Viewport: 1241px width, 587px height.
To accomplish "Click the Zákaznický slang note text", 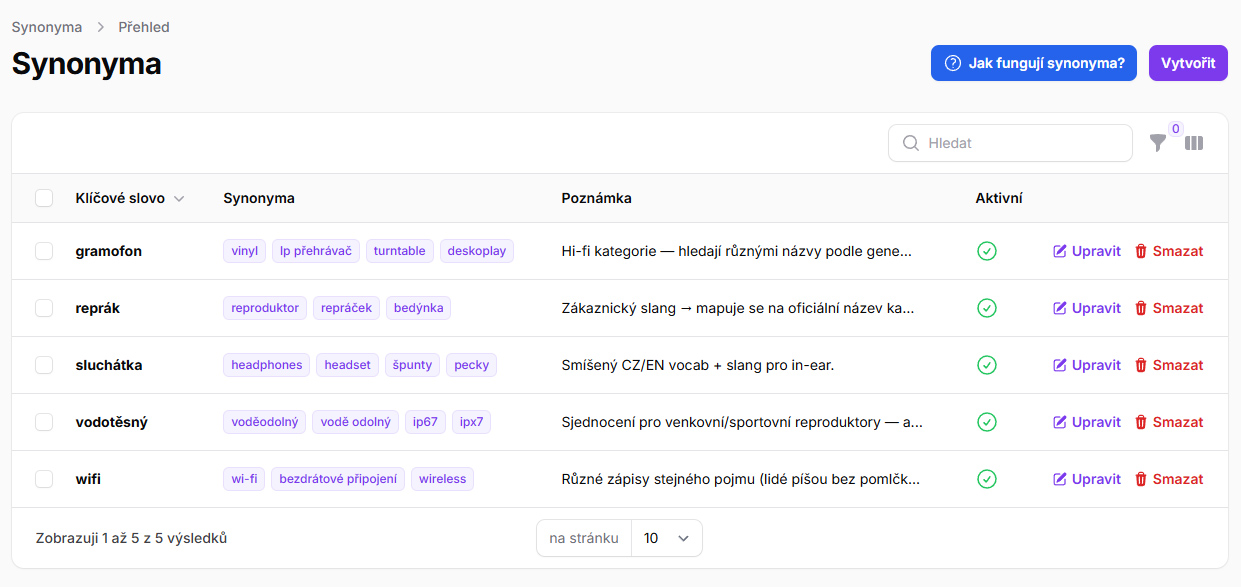I will [x=738, y=308].
